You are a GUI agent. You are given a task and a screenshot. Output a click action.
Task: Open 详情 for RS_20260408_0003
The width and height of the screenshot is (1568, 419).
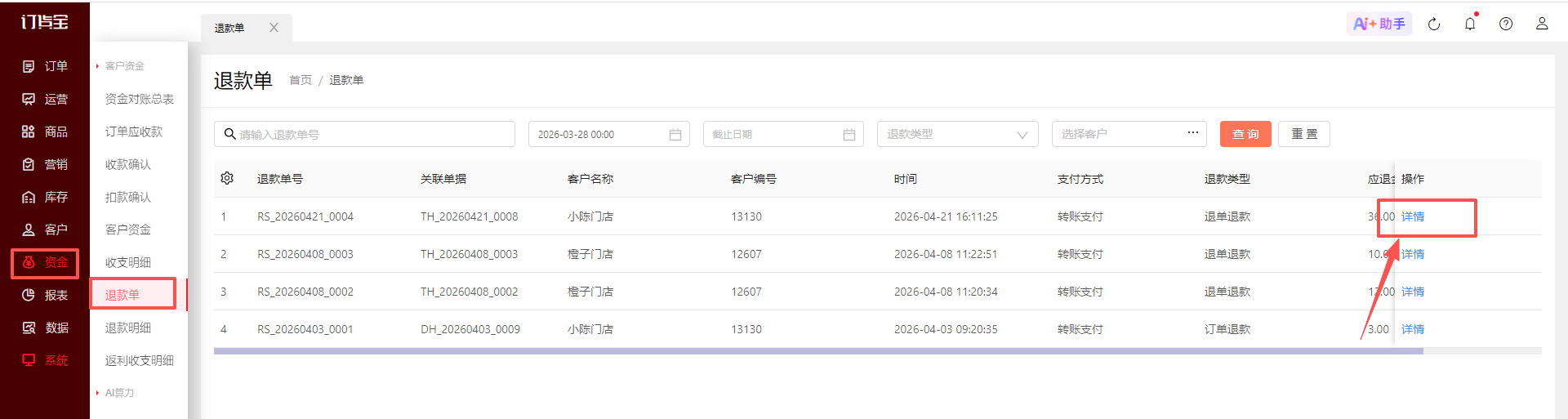1413,254
